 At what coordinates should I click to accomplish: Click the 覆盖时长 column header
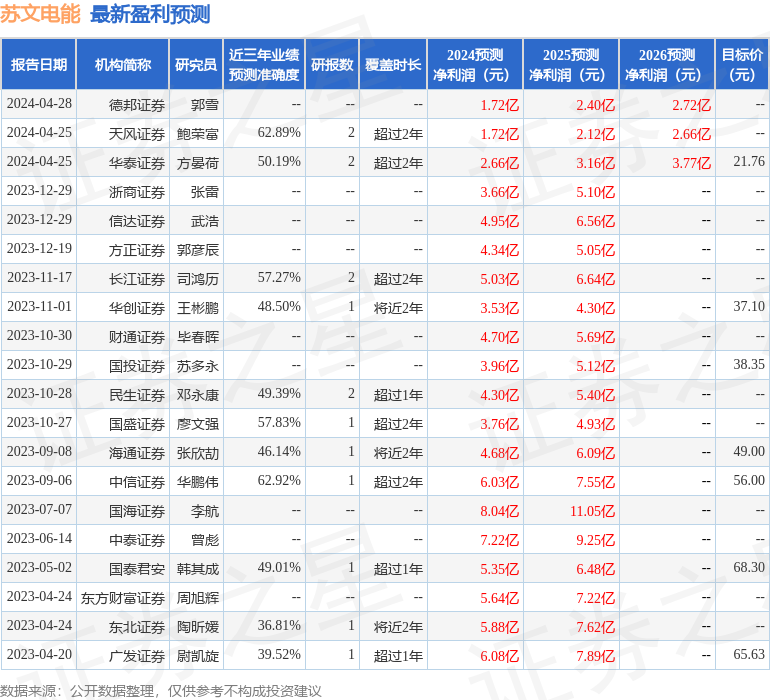tap(393, 64)
